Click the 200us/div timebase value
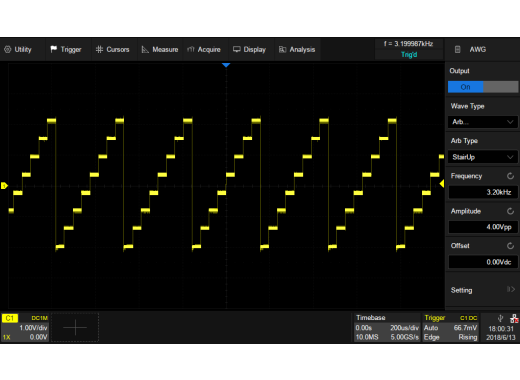 pyautogui.click(x=404, y=328)
